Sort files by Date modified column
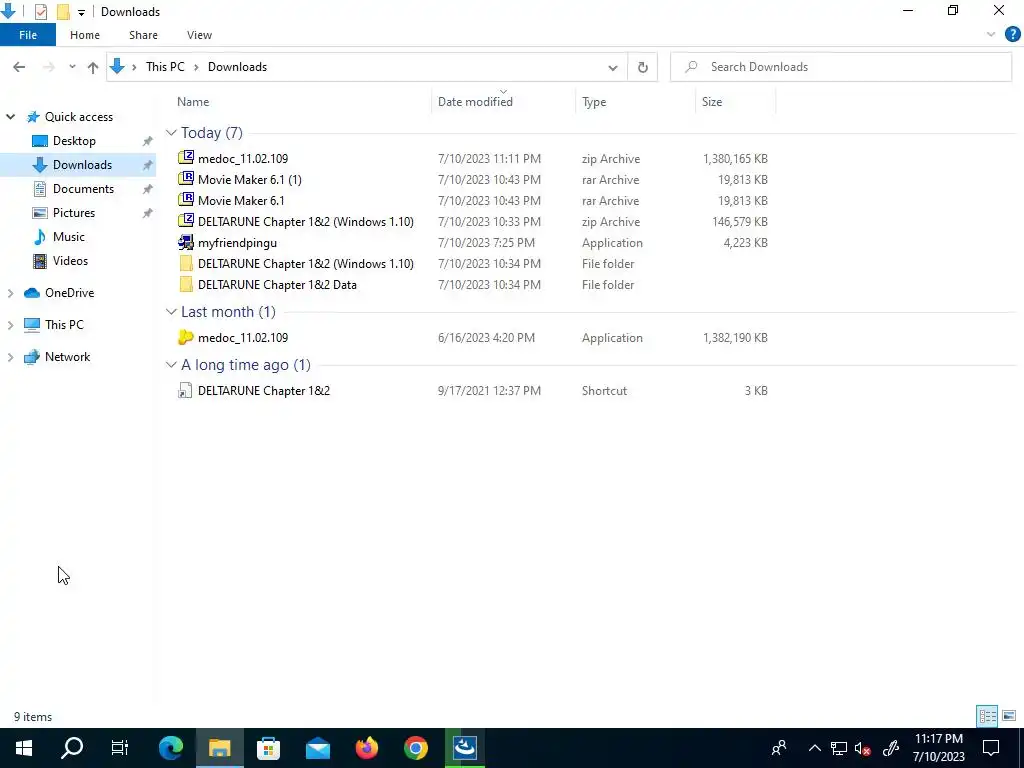This screenshot has height=768, width=1024. (475, 102)
